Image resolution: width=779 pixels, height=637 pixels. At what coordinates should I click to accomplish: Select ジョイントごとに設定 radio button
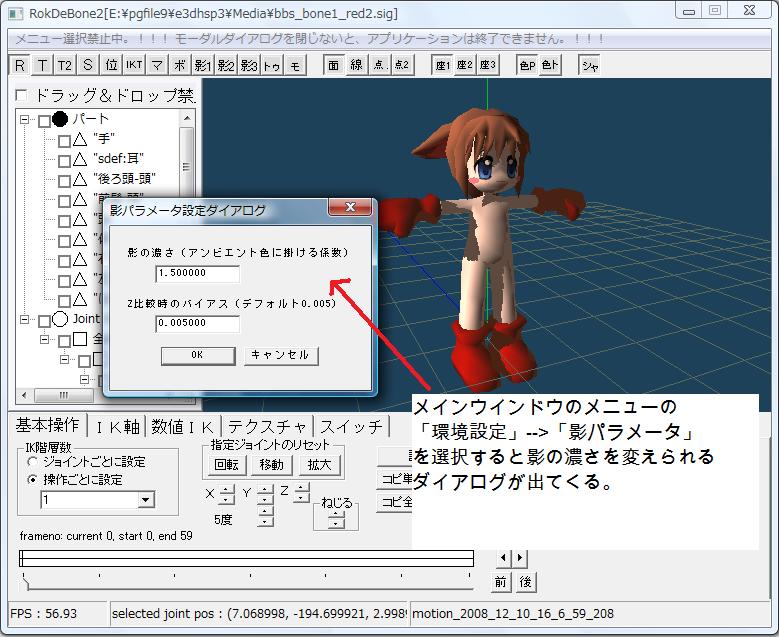coord(33,462)
